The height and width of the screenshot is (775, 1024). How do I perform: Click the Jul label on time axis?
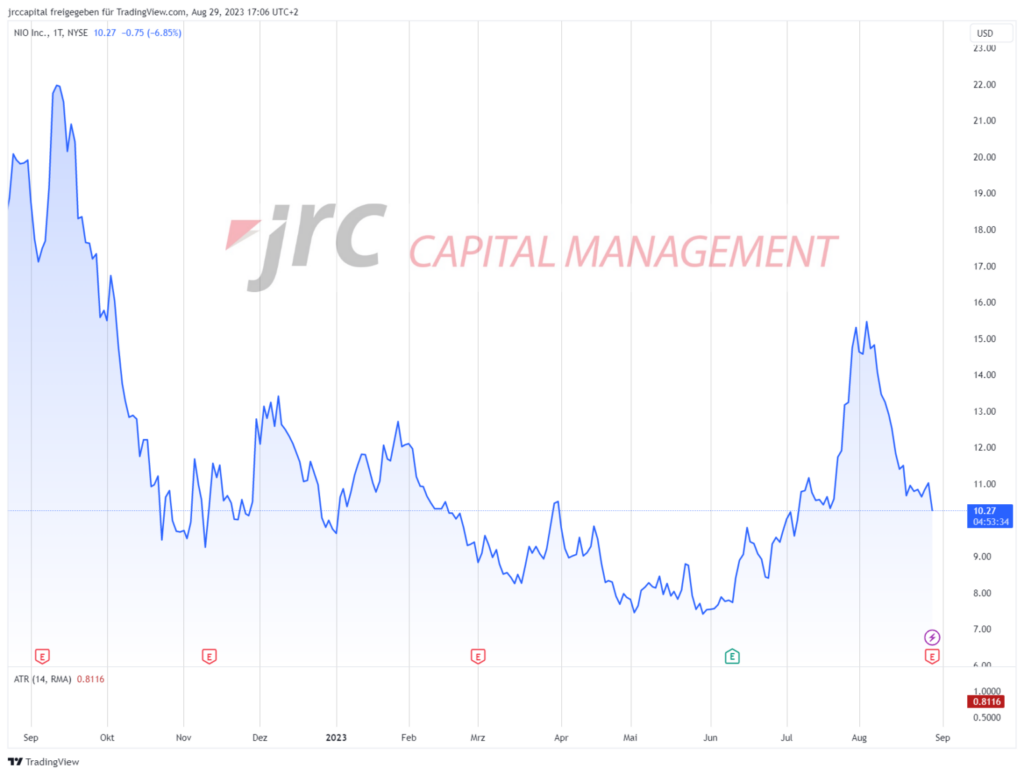point(787,738)
